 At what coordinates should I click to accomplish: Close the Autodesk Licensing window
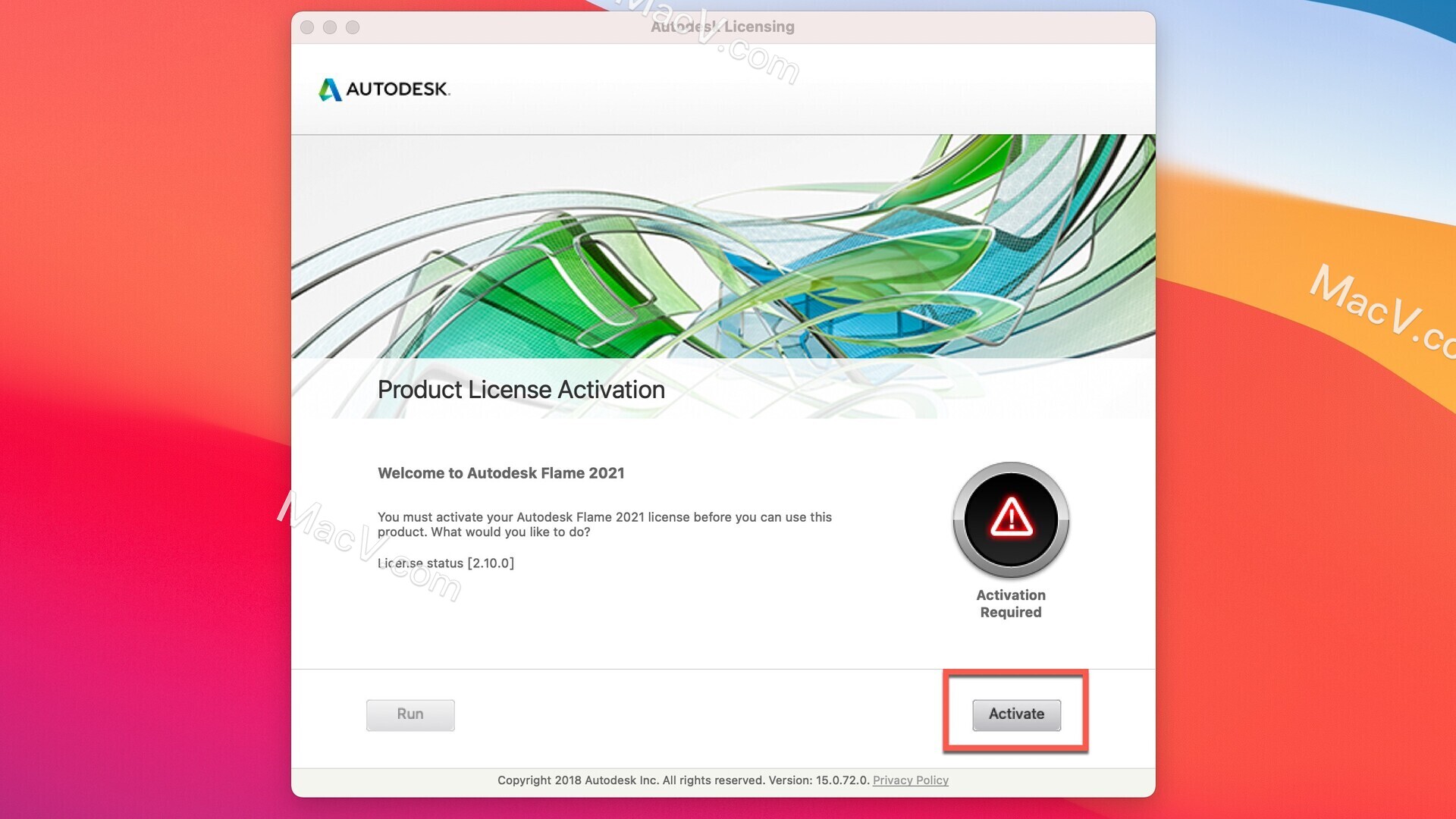pyautogui.click(x=307, y=27)
